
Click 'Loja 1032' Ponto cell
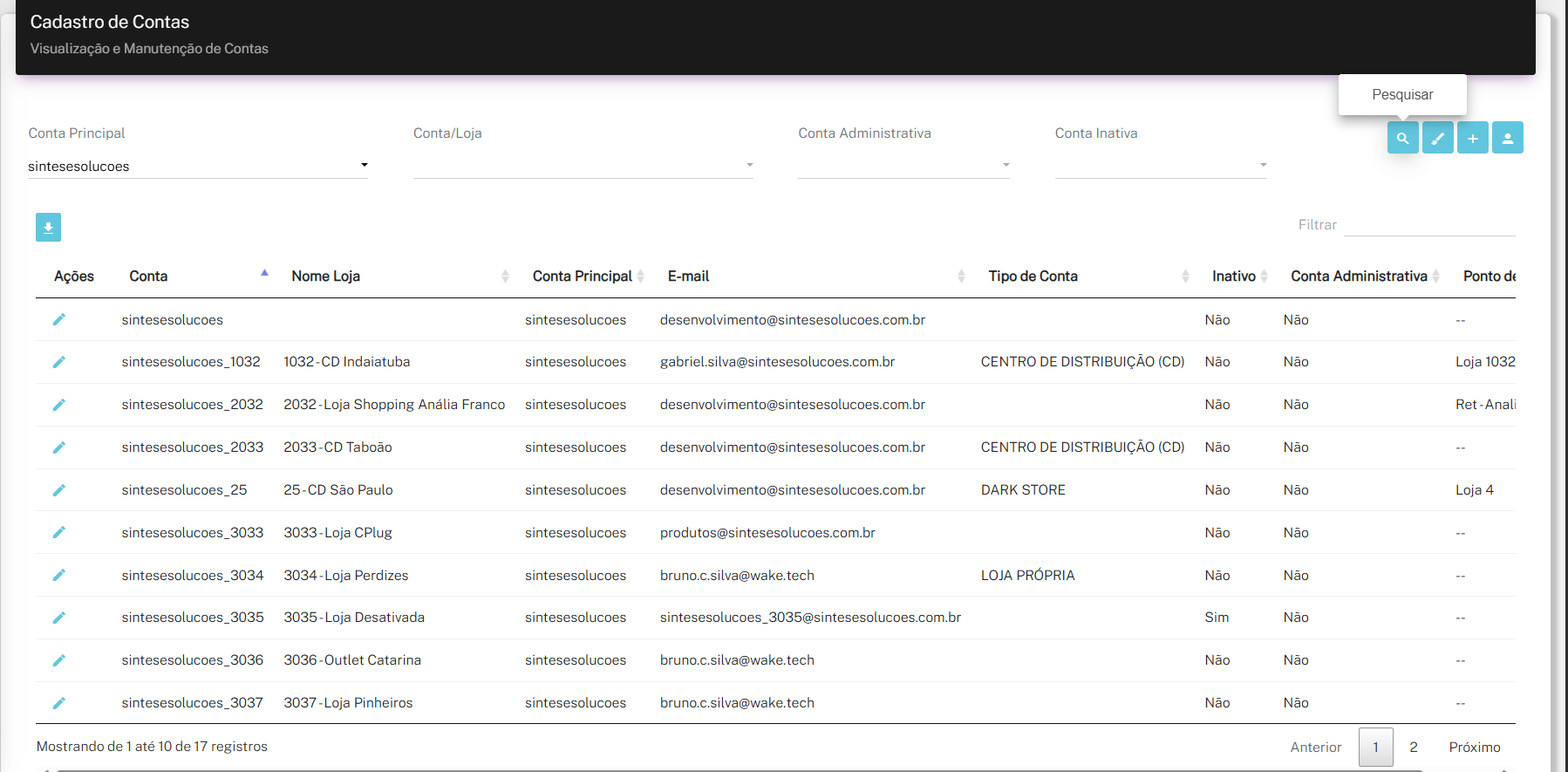tap(1485, 362)
